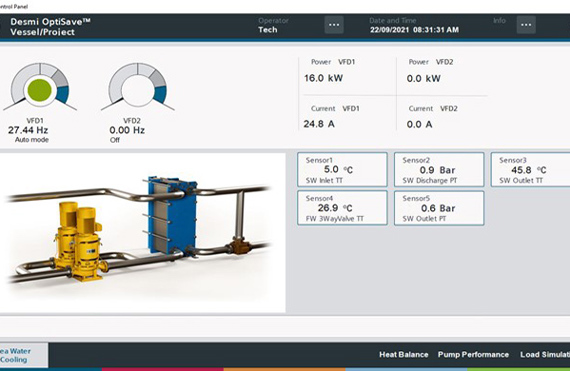Open the Load Simulation page
570x371 pixels.
(x=545, y=355)
